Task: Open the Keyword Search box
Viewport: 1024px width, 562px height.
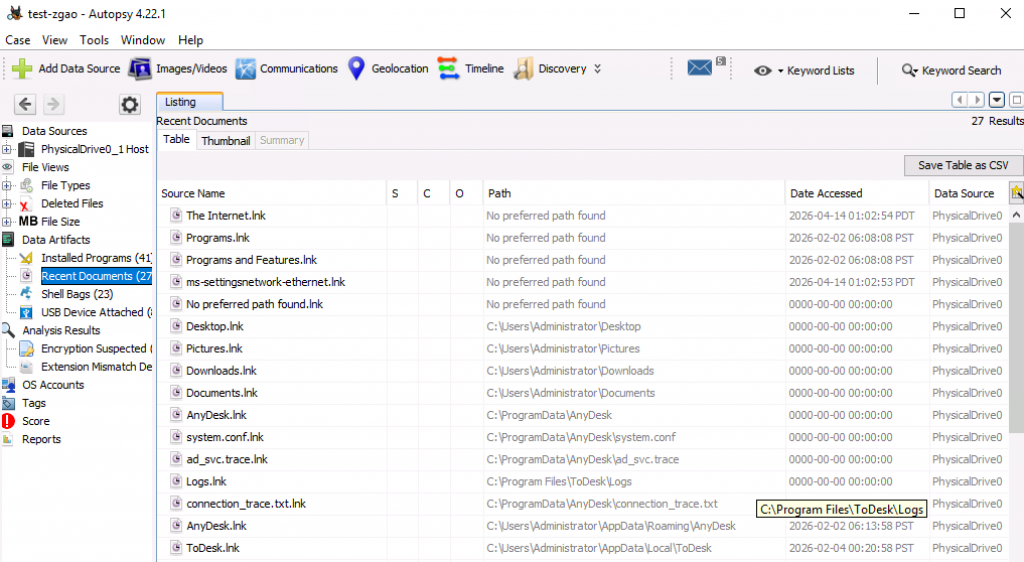Action: [951, 70]
